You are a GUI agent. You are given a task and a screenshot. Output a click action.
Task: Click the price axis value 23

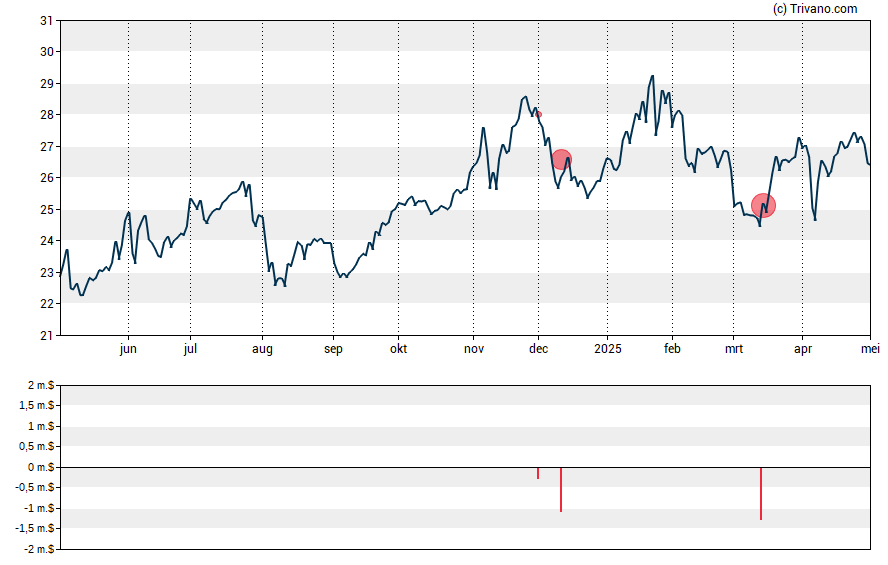[46, 273]
